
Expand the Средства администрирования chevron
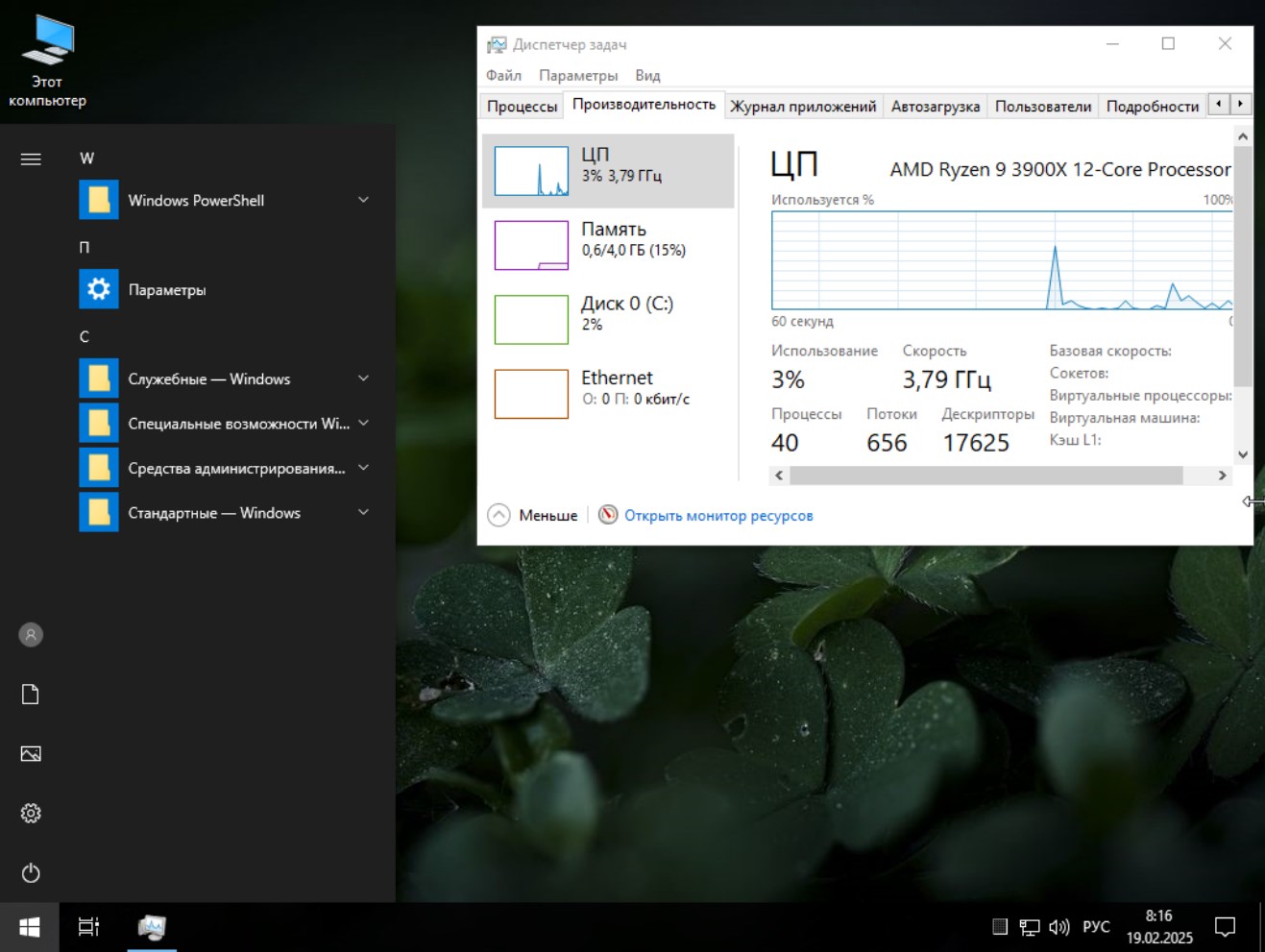[x=363, y=468]
